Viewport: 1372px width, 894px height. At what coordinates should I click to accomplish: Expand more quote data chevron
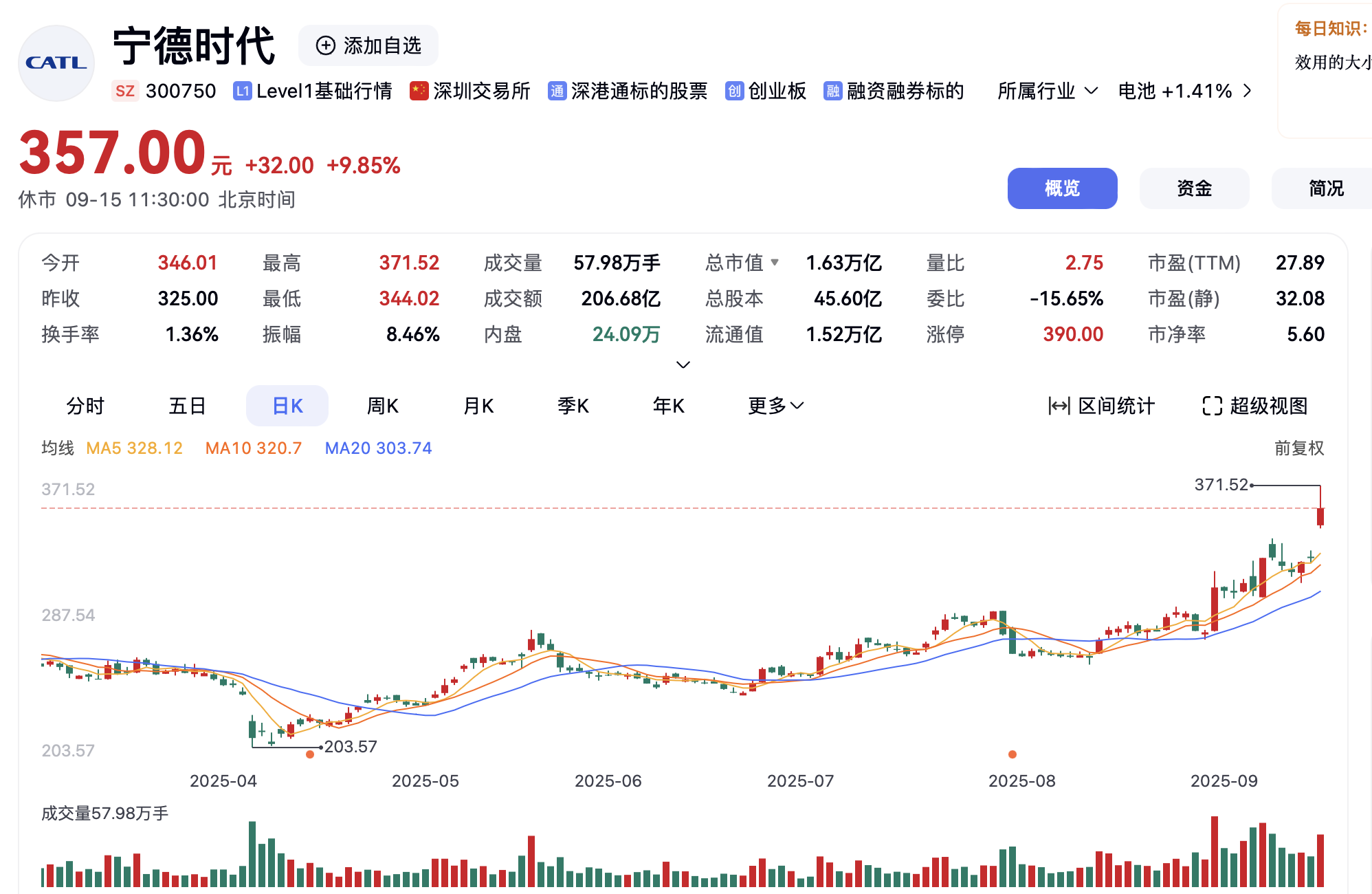tap(683, 364)
